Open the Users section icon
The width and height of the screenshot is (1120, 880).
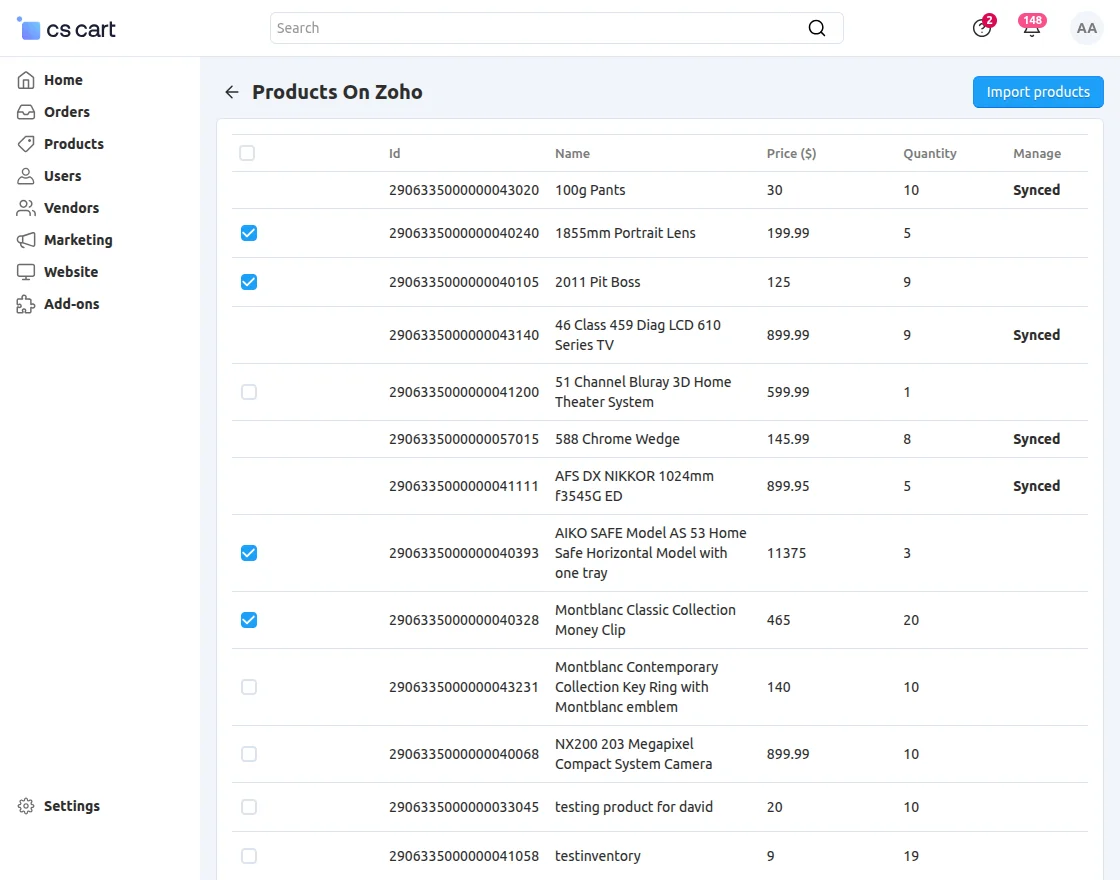coord(24,176)
